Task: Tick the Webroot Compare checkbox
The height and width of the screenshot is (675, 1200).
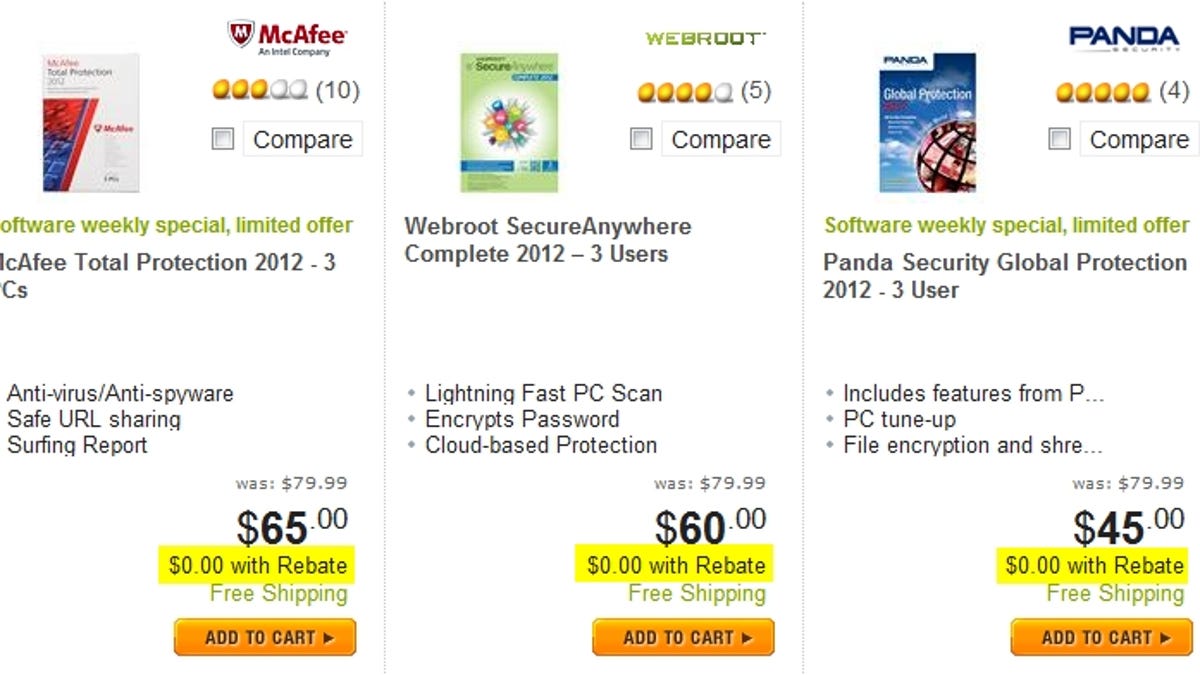Action: [641, 139]
